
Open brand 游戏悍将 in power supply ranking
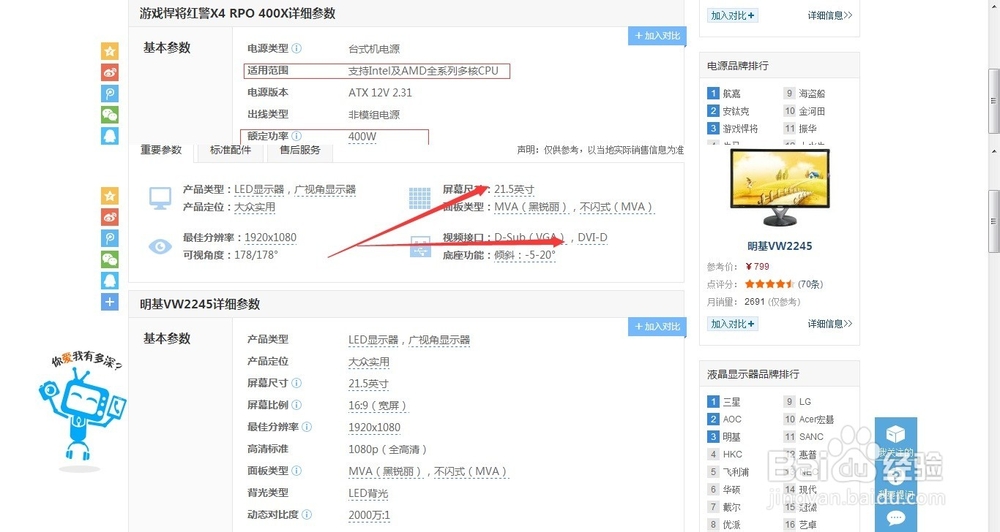[x=740, y=128]
